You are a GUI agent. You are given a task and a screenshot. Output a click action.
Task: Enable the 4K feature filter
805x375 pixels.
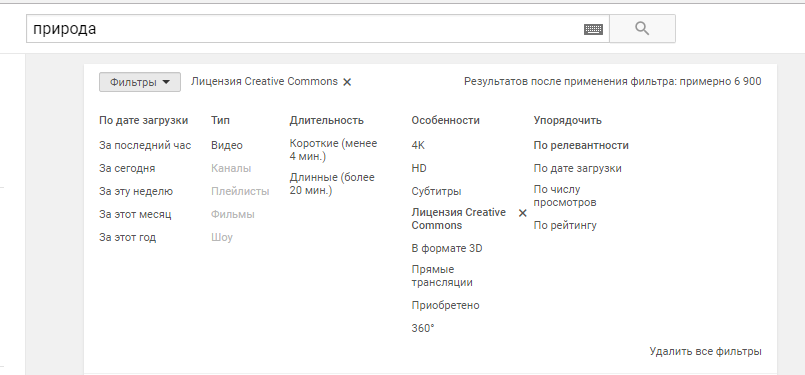(x=418, y=145)
